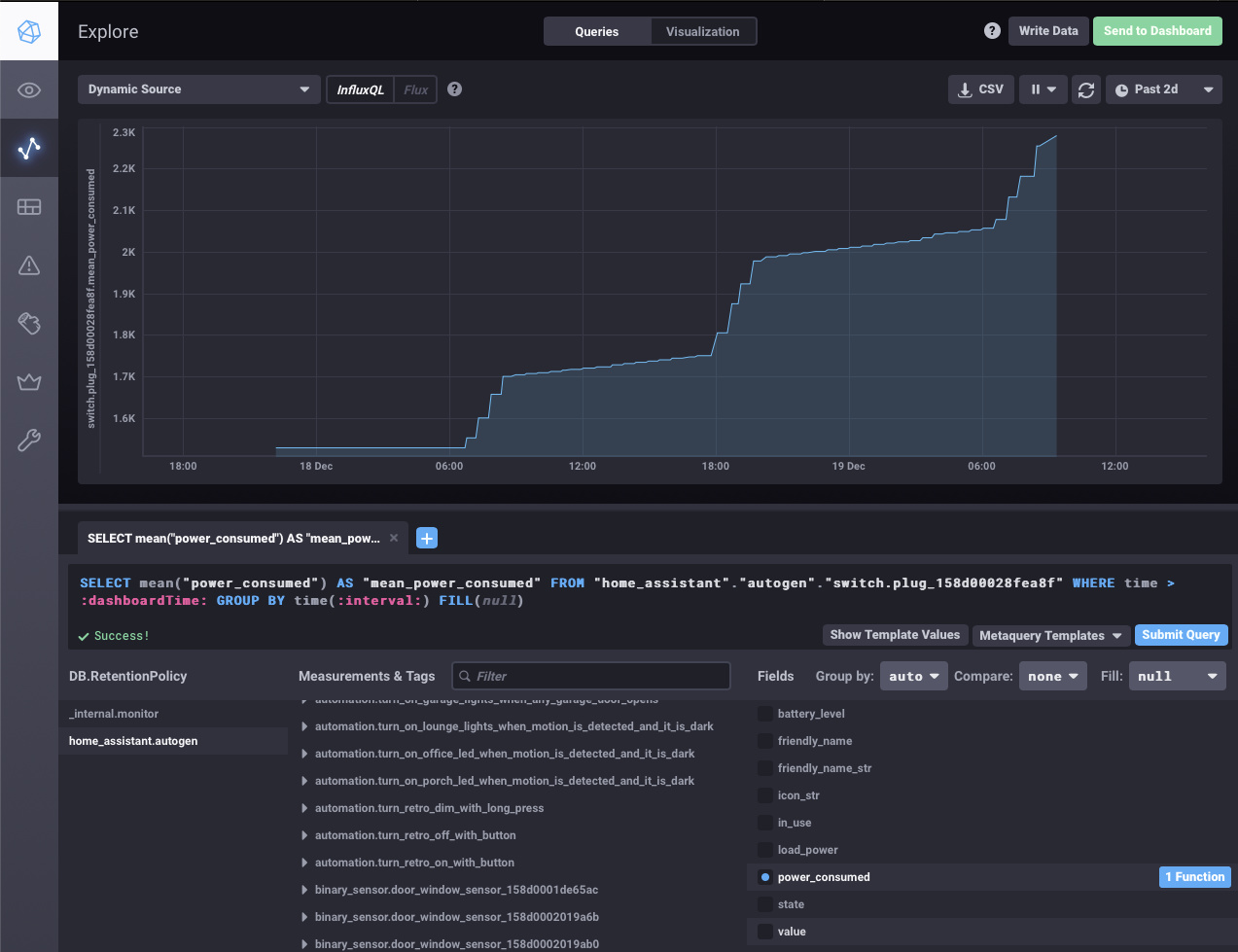The height and width of the screenshot is (952, 1238).
Task: Click the graph y-axis label text
Action: click(x=90, y=299)
